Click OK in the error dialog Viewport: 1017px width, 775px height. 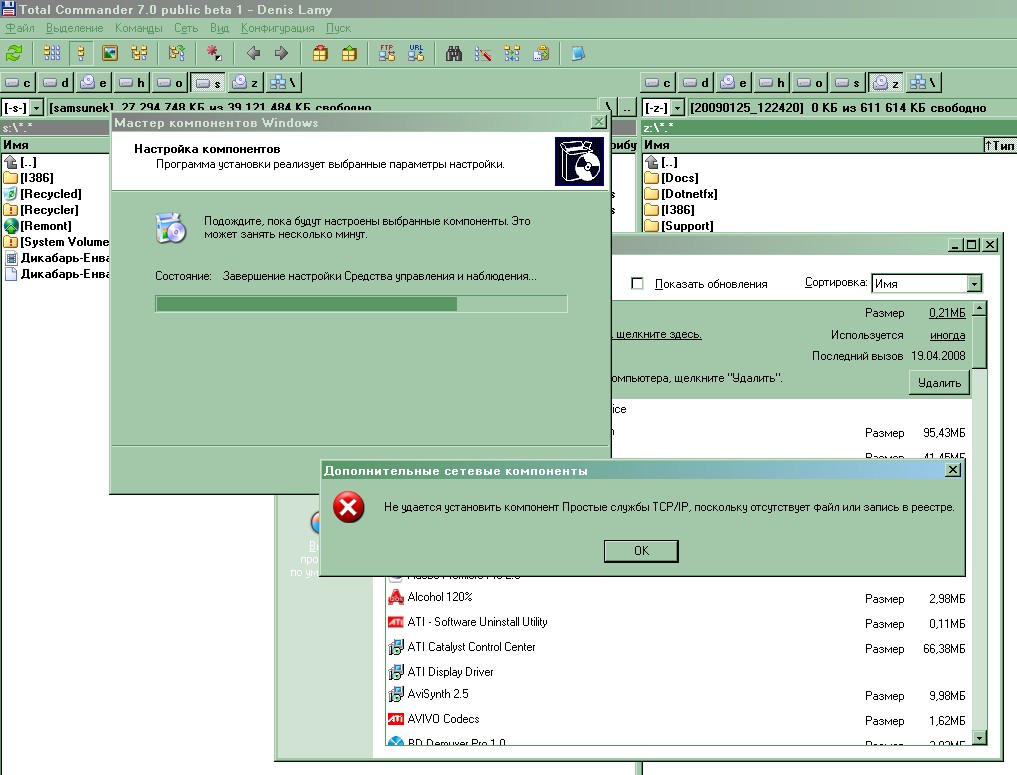(641, 551)
